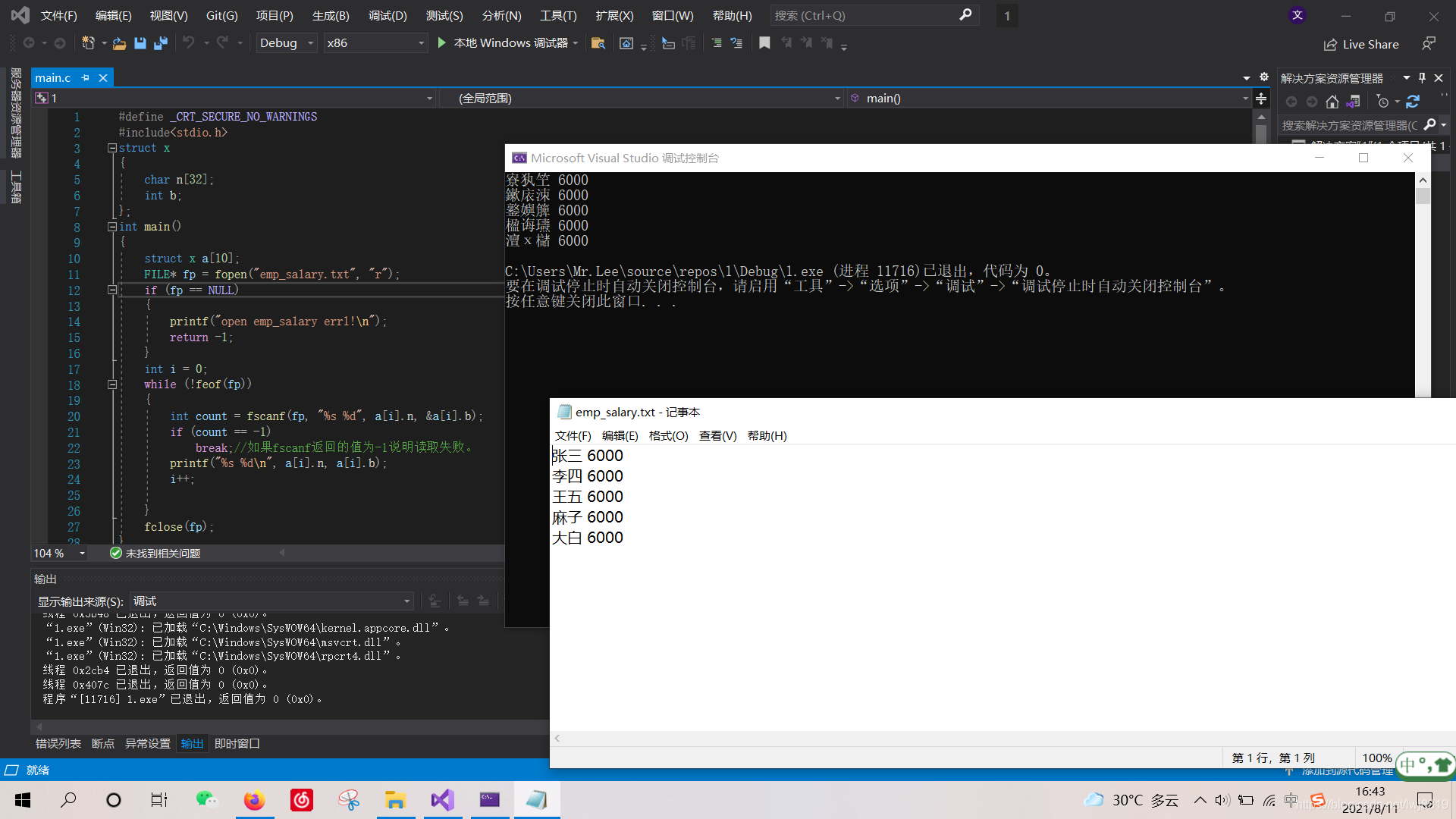This screenshot has height=819, width=1456.
Task: Click the new project icon in toolbar
Action: pyautogui.click(x=88, y=43)
